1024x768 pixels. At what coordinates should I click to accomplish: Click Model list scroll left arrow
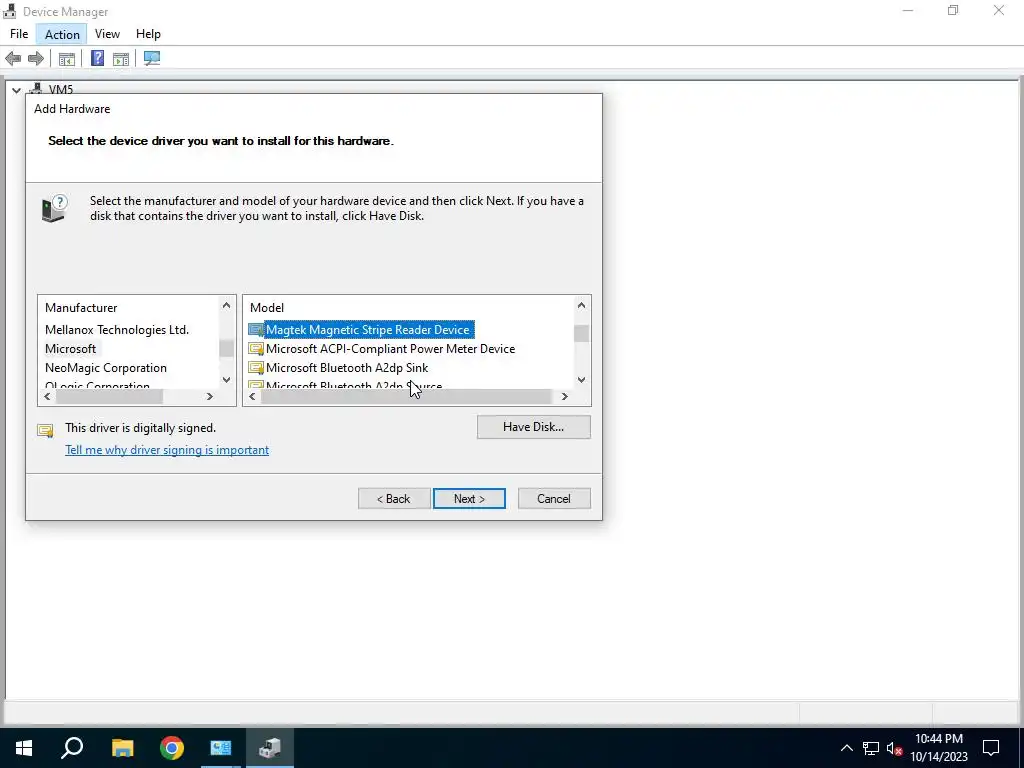(x=252, y=396)
